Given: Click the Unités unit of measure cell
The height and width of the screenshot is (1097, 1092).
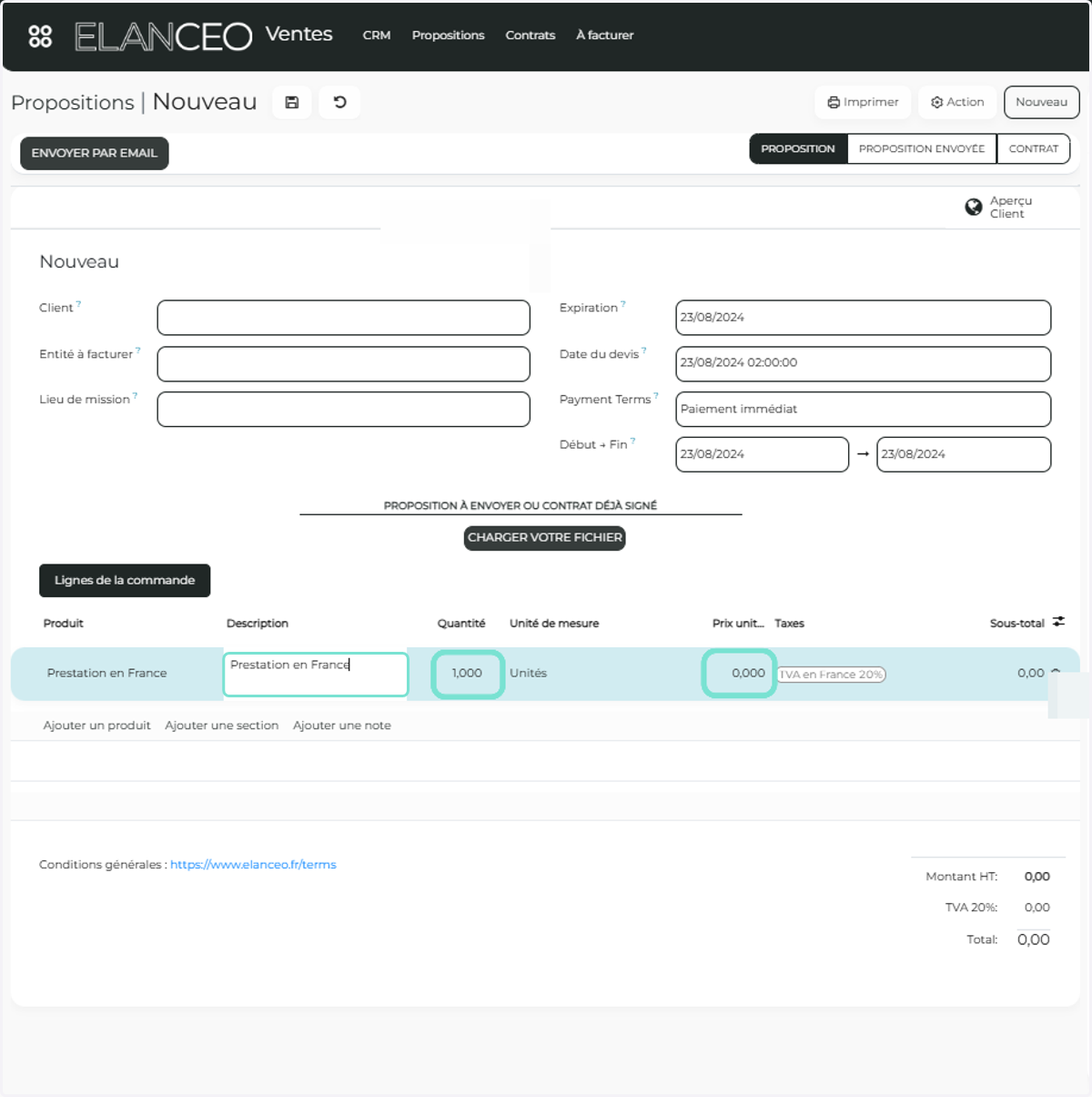Looking at the screenshot, I should 529,674.
